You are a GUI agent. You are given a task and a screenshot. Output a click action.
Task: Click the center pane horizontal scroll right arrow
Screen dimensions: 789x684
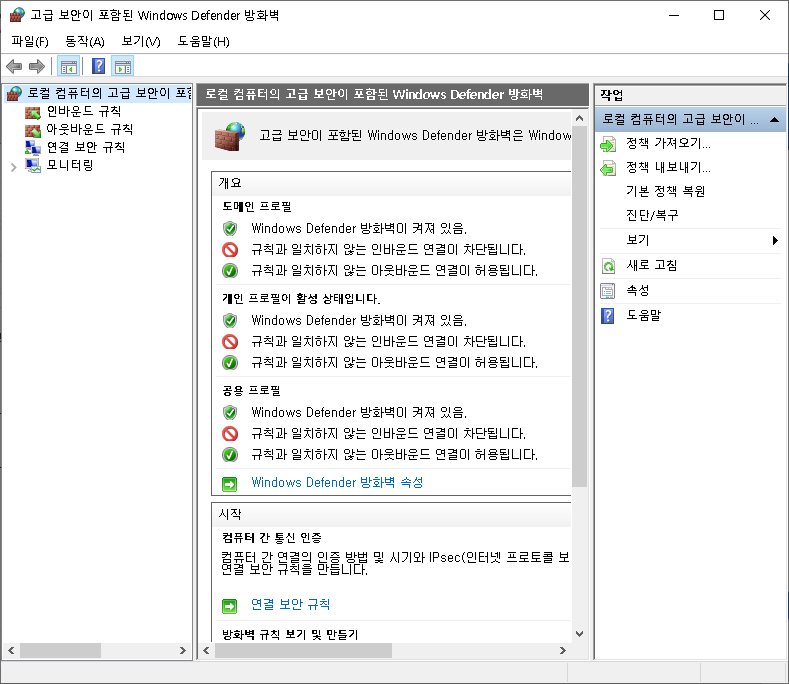(563, 650)
